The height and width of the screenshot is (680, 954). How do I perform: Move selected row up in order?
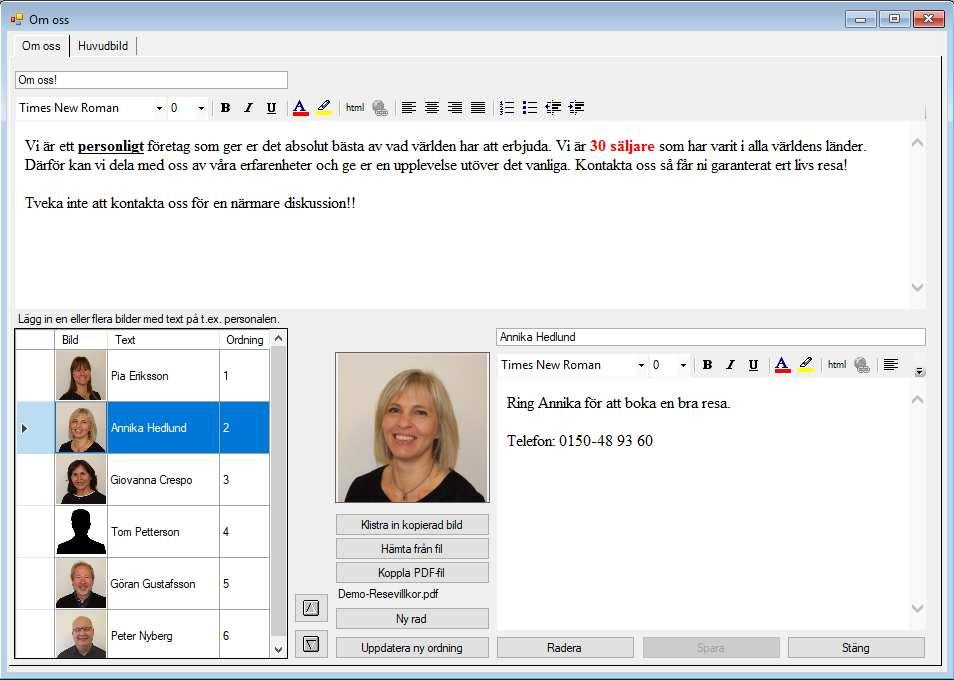311,608
